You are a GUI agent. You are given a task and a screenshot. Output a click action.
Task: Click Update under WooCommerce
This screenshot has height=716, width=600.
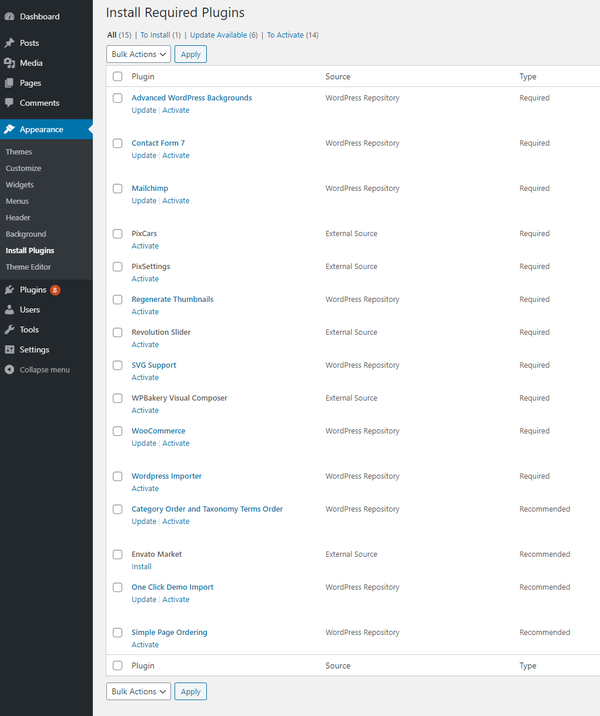pyautogui.click(x=144, y=443)
